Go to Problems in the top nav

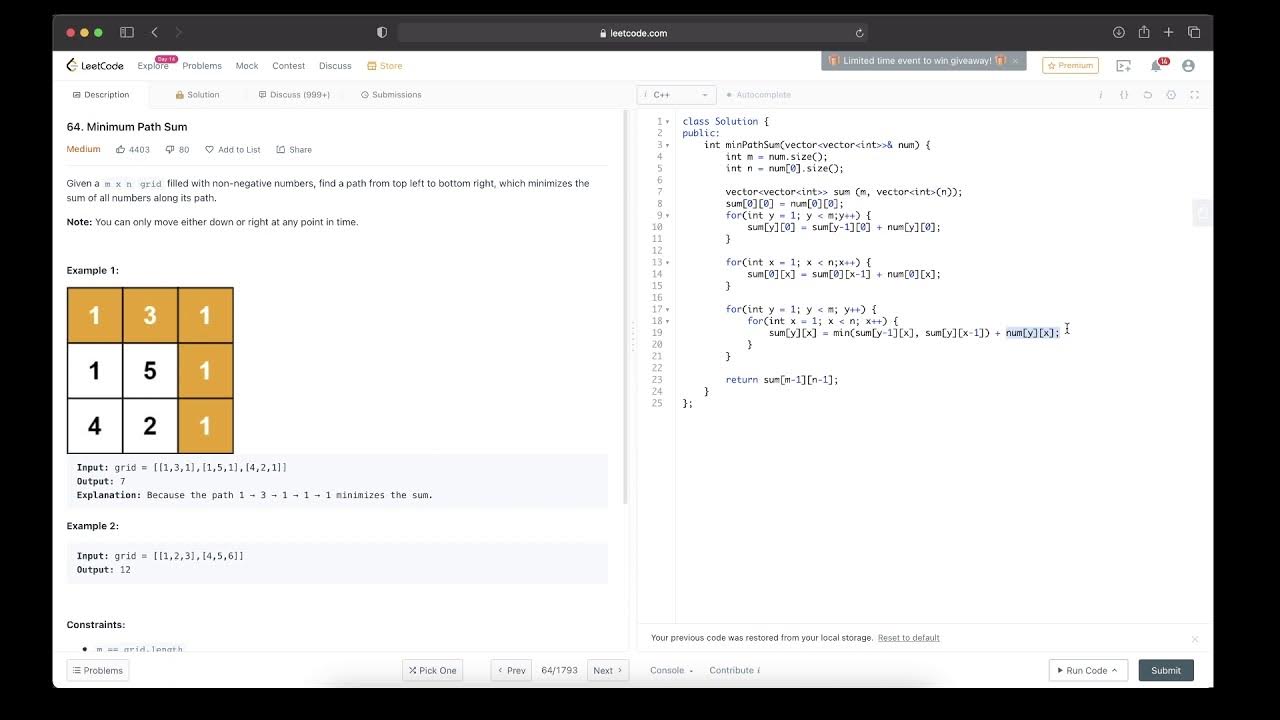pos(202,66)
